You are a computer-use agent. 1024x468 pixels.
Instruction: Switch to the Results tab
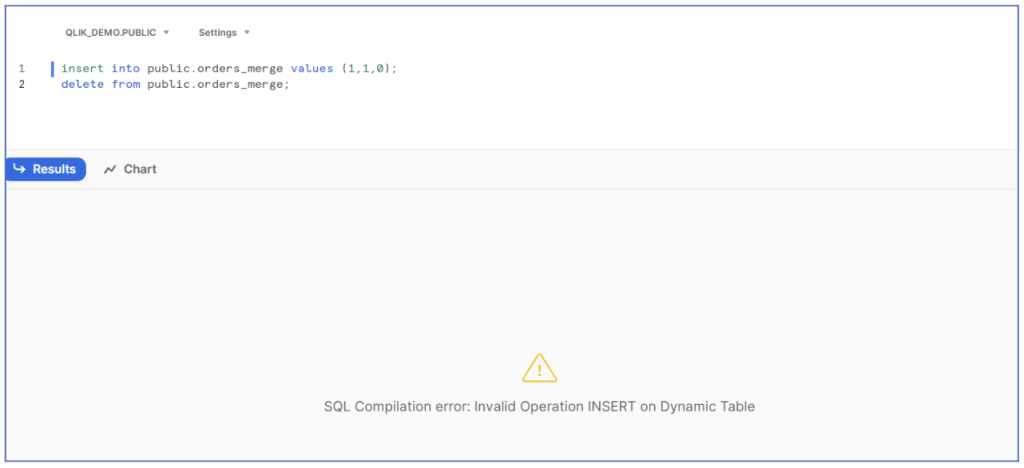[x=46, y=169]
